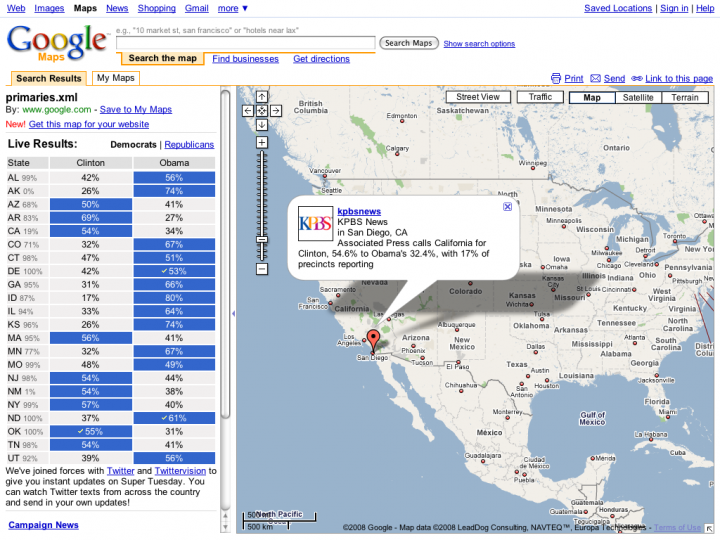720x540 pixels.
Task: Click 'Show search options' link
Action: (479, 44)
